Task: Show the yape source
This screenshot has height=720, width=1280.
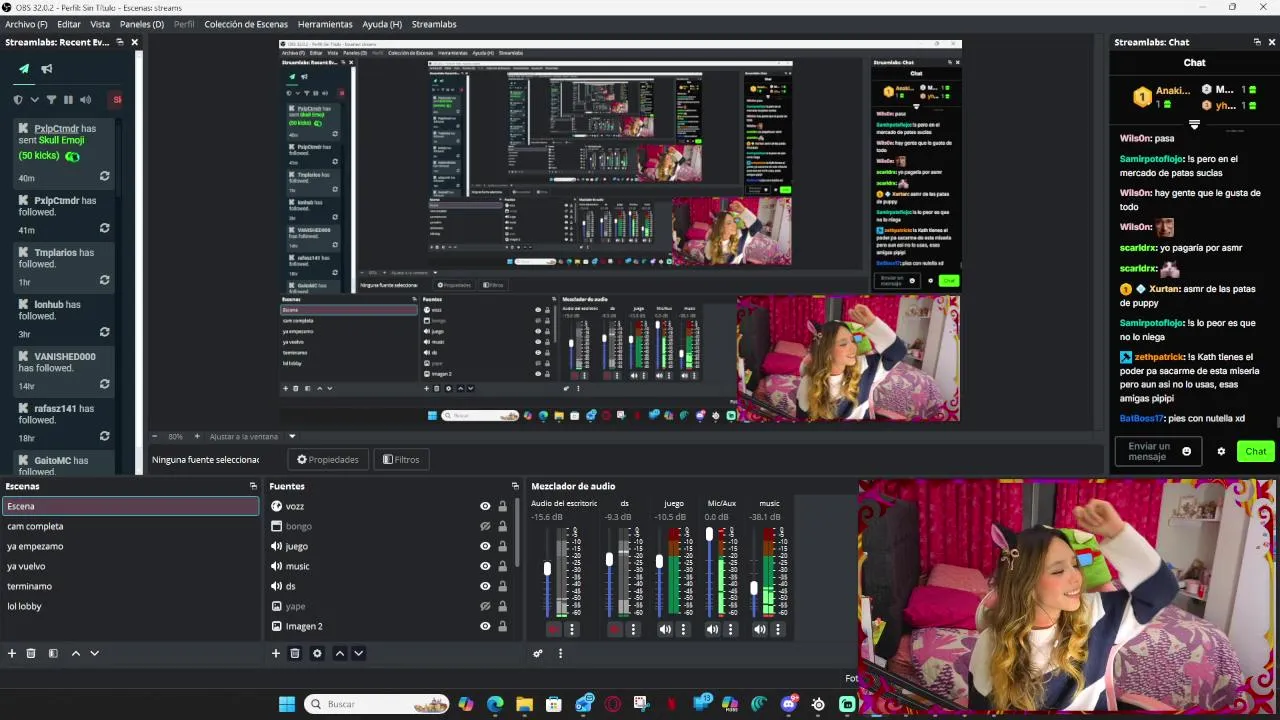Action: tap(485, 606)
